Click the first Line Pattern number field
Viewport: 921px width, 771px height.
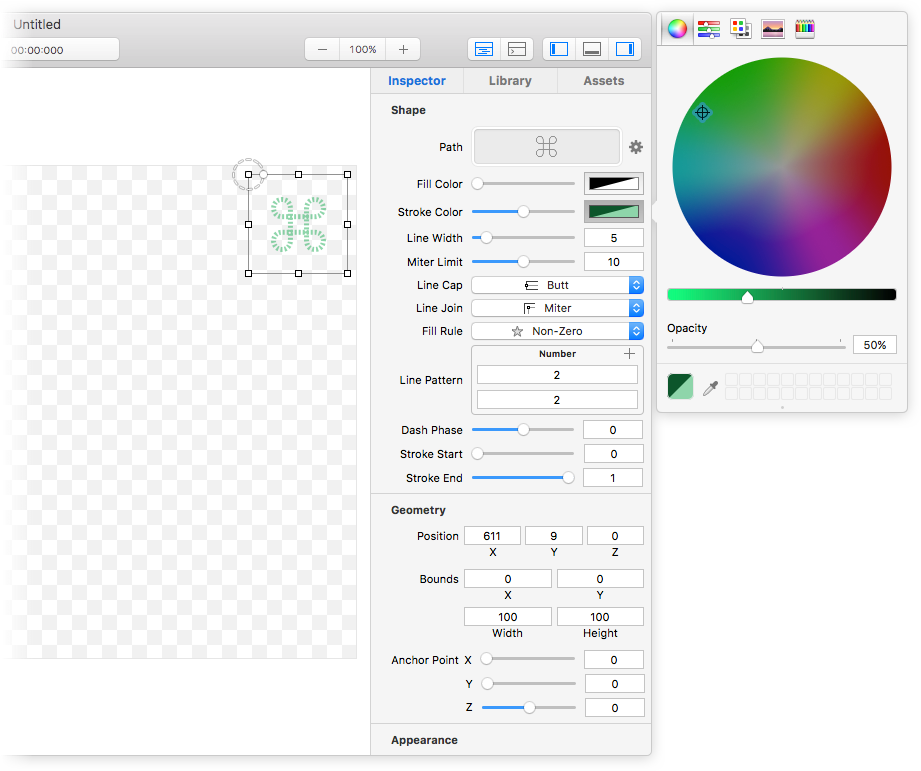coord(557,375)
